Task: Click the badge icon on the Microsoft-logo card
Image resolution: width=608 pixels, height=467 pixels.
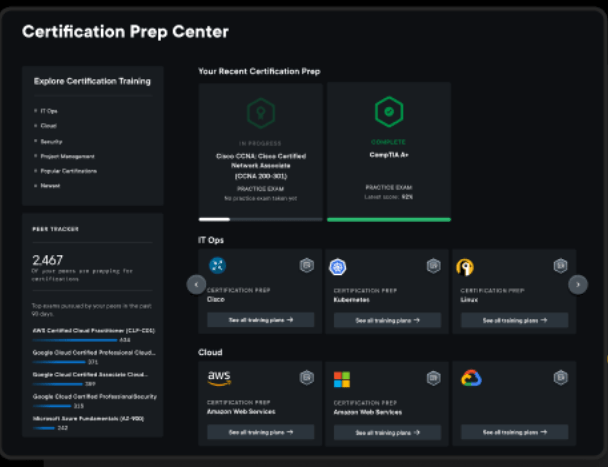Action: tap(434, 378)
